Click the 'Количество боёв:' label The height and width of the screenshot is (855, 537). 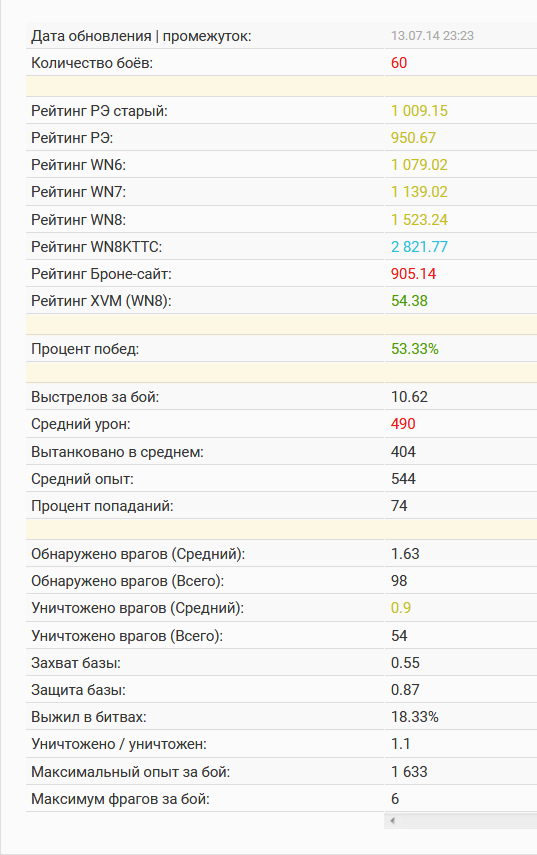(x=92, y=63)
